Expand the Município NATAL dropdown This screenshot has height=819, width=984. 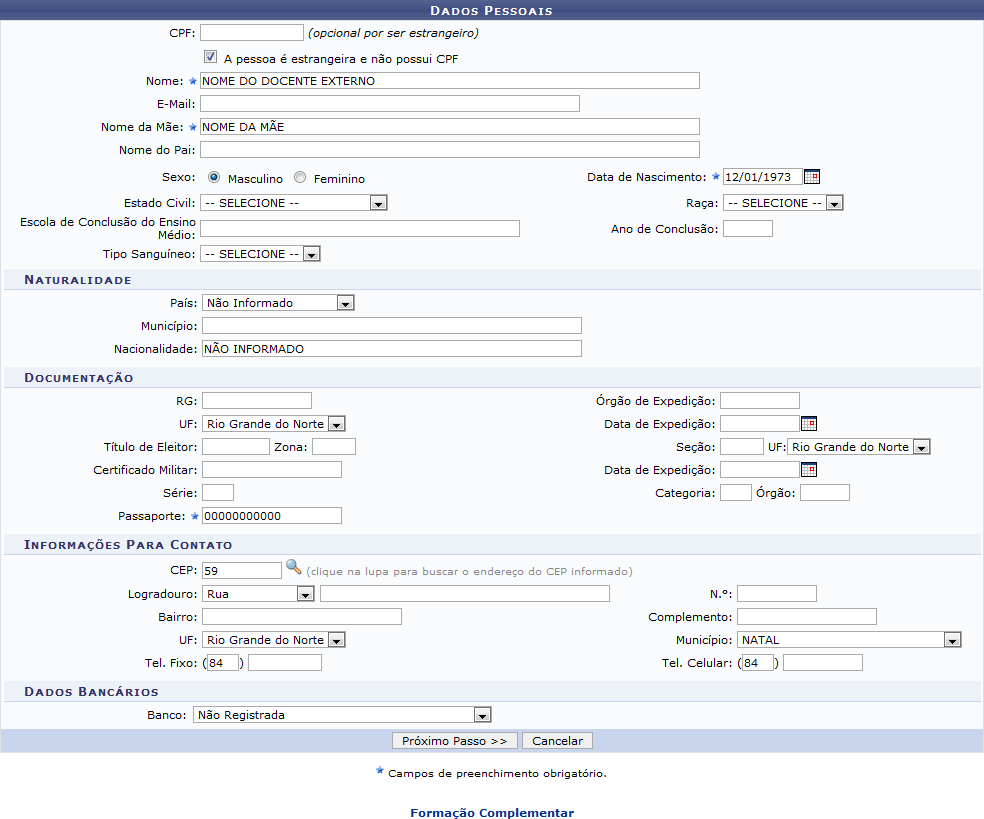click(952, 640)
